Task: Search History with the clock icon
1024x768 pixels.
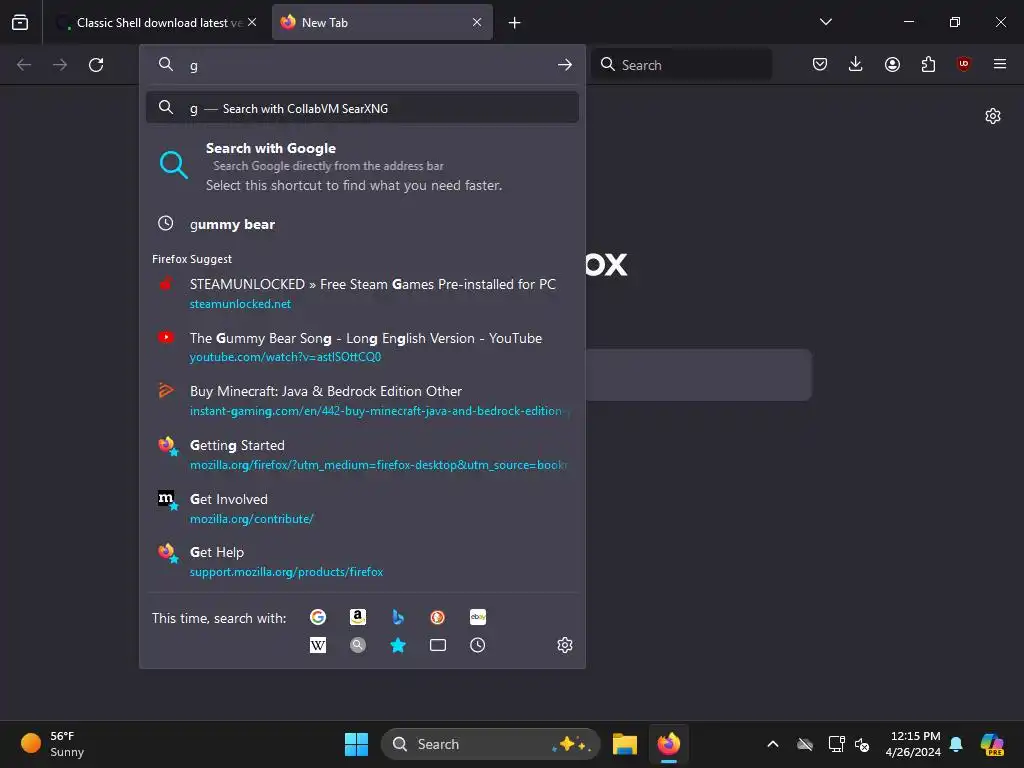Action: click(x=478, y=645)
